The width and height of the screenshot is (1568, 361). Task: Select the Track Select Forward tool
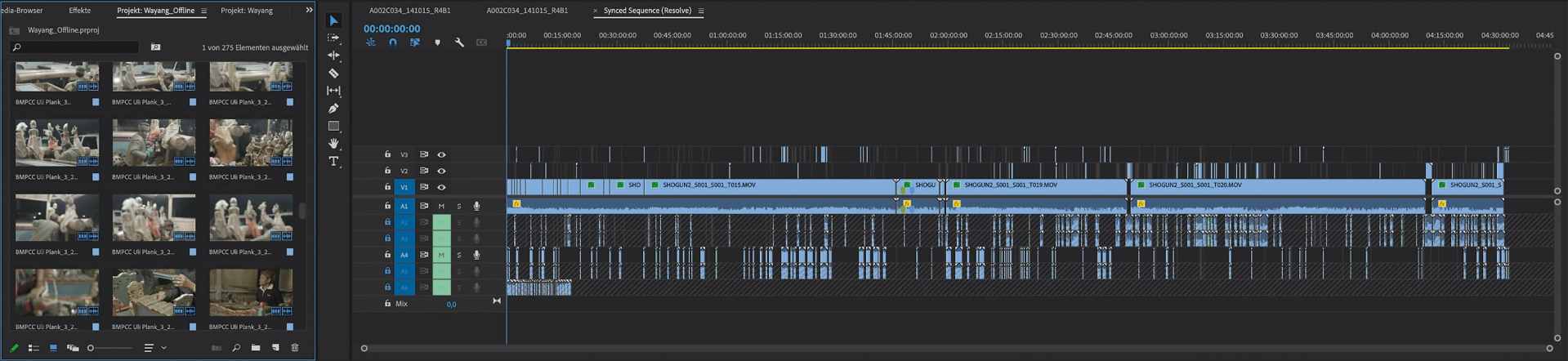click(333, 38)
